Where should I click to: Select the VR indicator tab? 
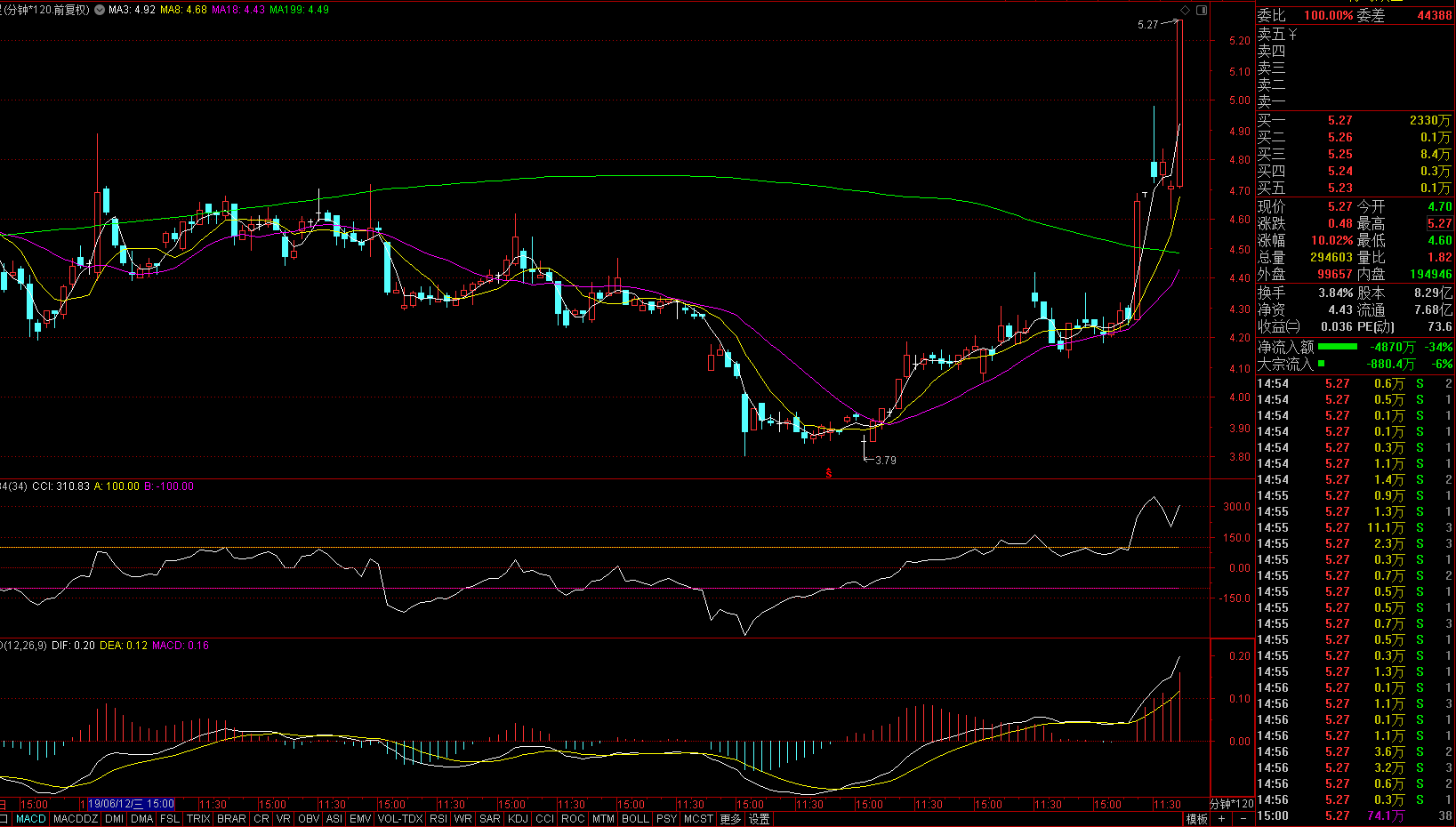click(284, 819)
